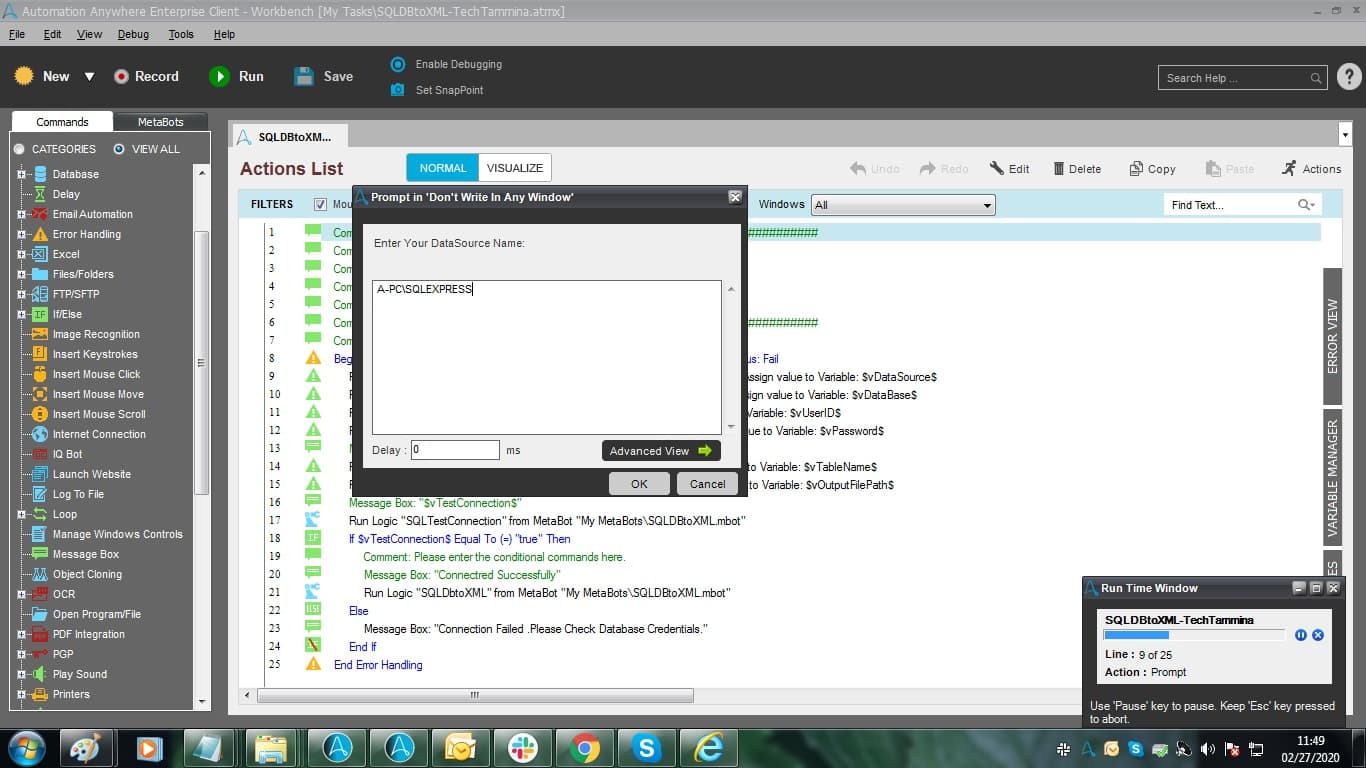
Task: Click the green Run icon
Action: click(x=219, y=76)
